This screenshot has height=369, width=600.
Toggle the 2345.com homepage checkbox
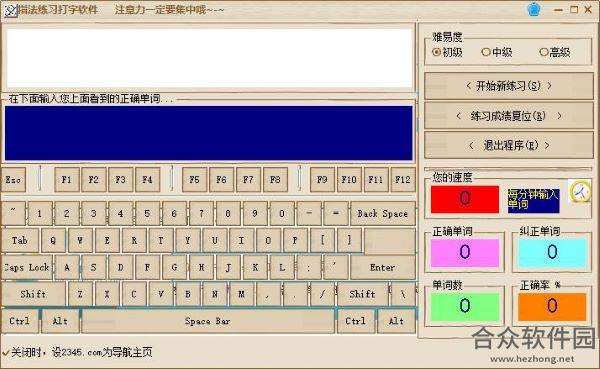(x=6, y=352)
